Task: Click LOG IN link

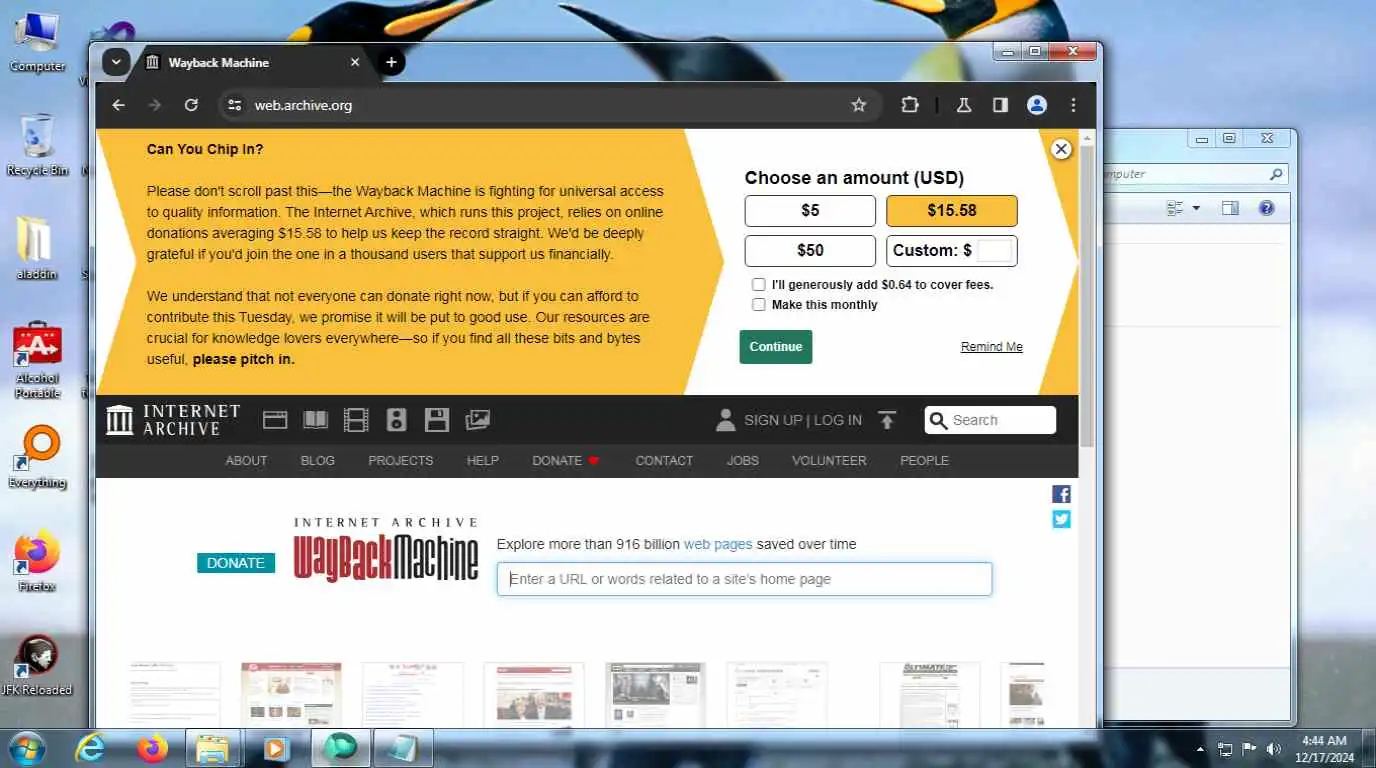Action: click(838, 420)
